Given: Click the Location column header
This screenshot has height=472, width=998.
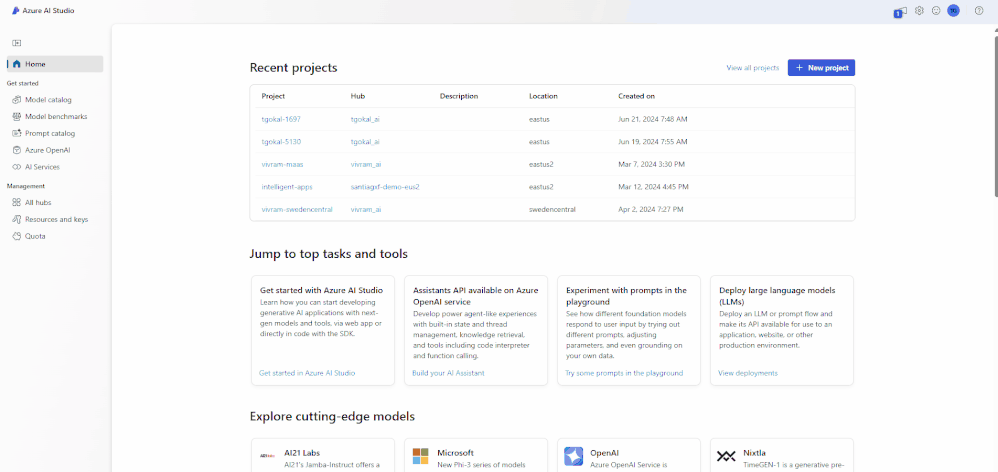Looking at the screenshot, I should (x=543, y=96).
